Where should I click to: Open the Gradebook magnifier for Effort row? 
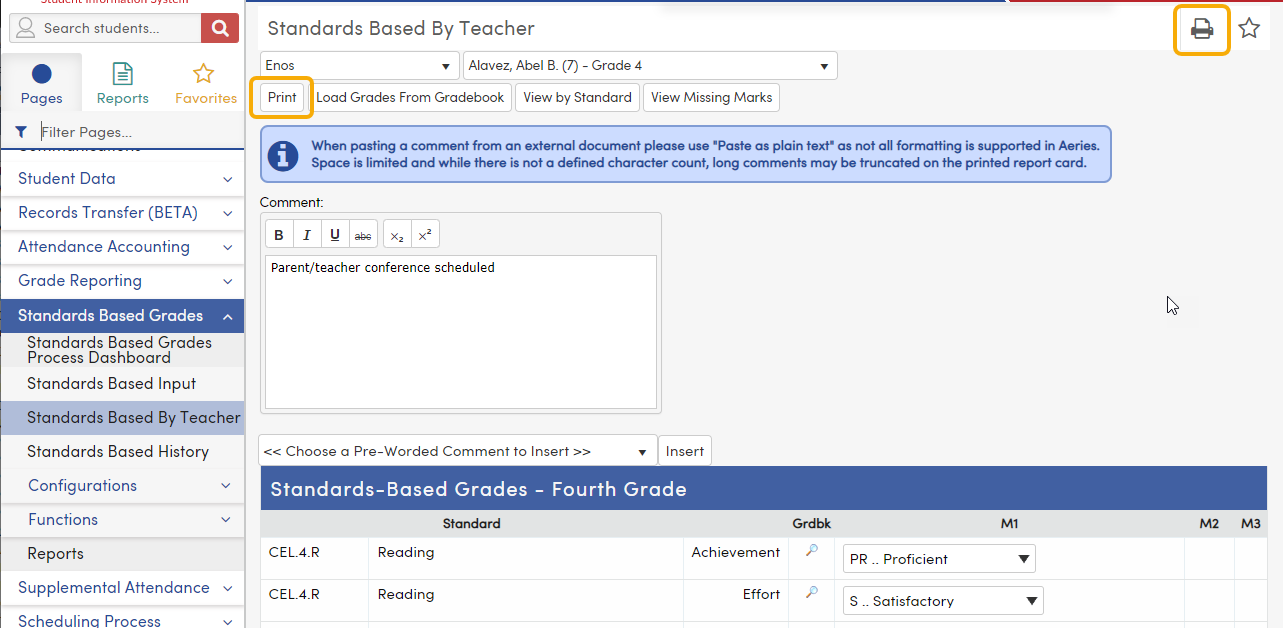[810, 594]
